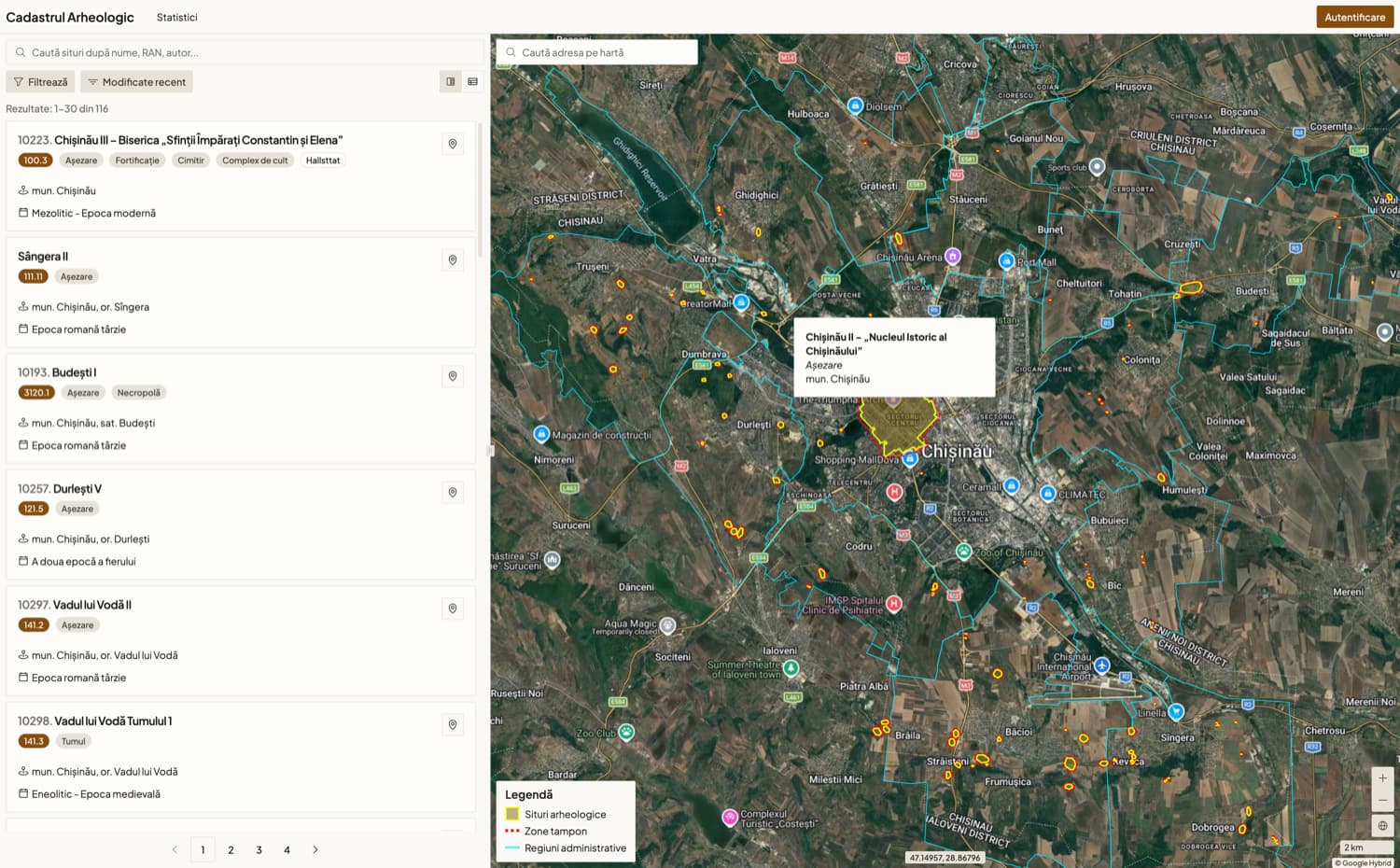Image resolution: width=1400 pixels, height=868 pixels.
Task: Click the coordinates readout on map
Action: 945,858
